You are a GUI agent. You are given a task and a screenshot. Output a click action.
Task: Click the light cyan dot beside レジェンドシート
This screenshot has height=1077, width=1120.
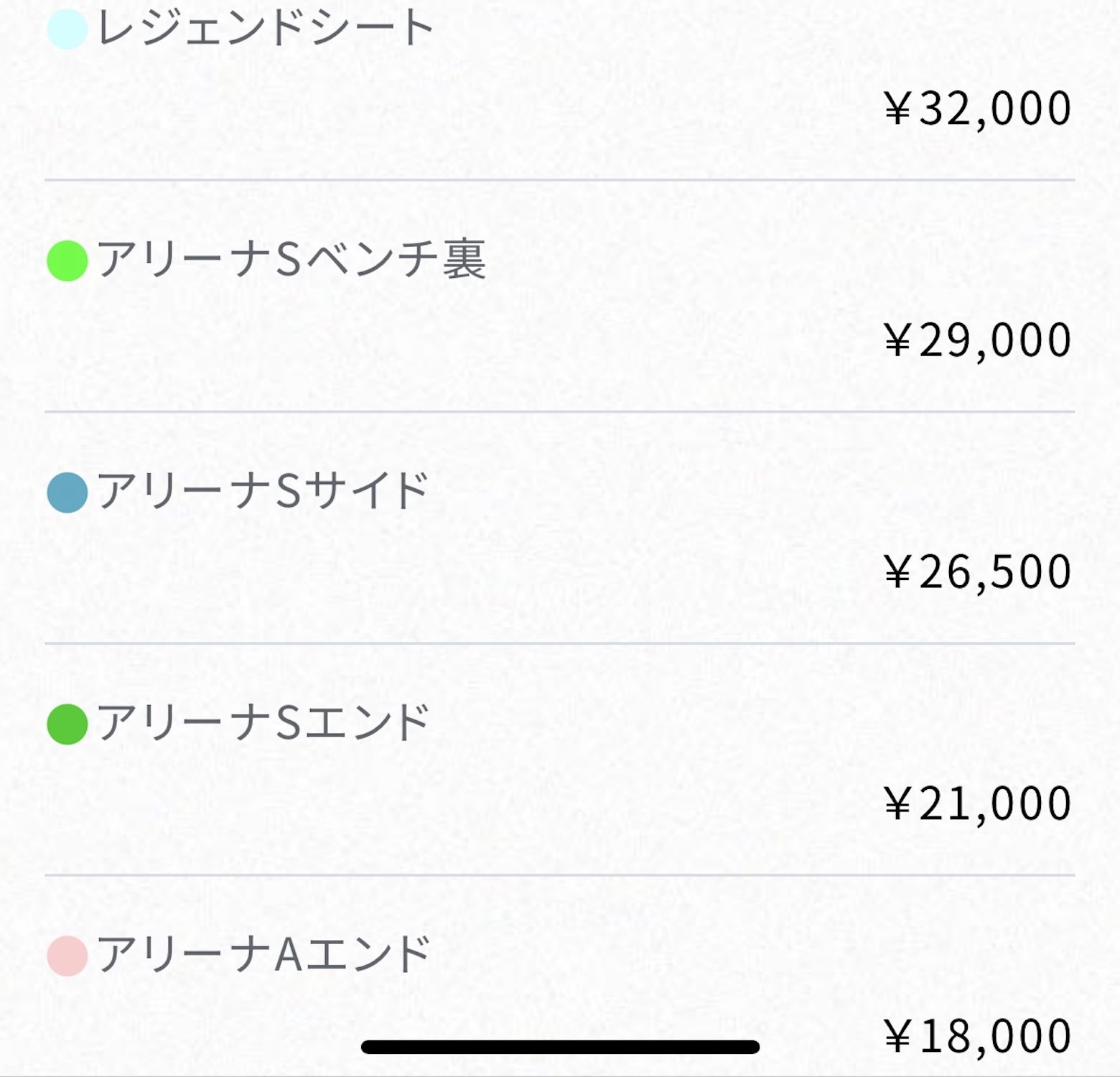pyautogui.click(x=67, y=29)
